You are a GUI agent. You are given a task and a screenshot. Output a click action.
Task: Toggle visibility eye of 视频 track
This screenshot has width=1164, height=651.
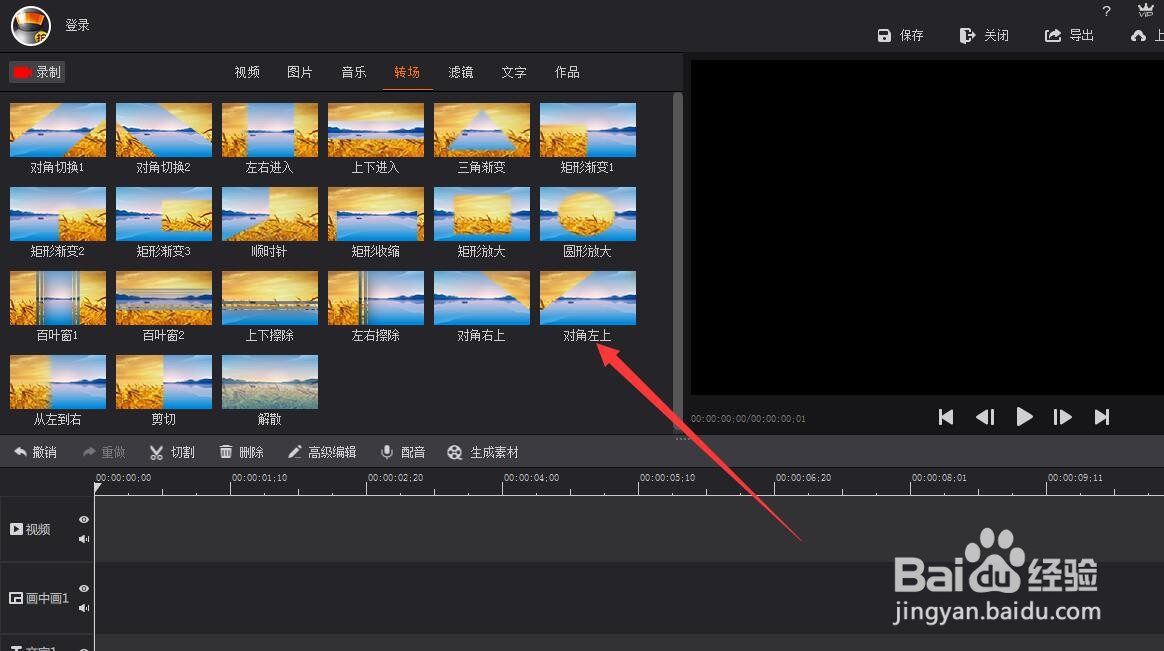pos(84,520)
